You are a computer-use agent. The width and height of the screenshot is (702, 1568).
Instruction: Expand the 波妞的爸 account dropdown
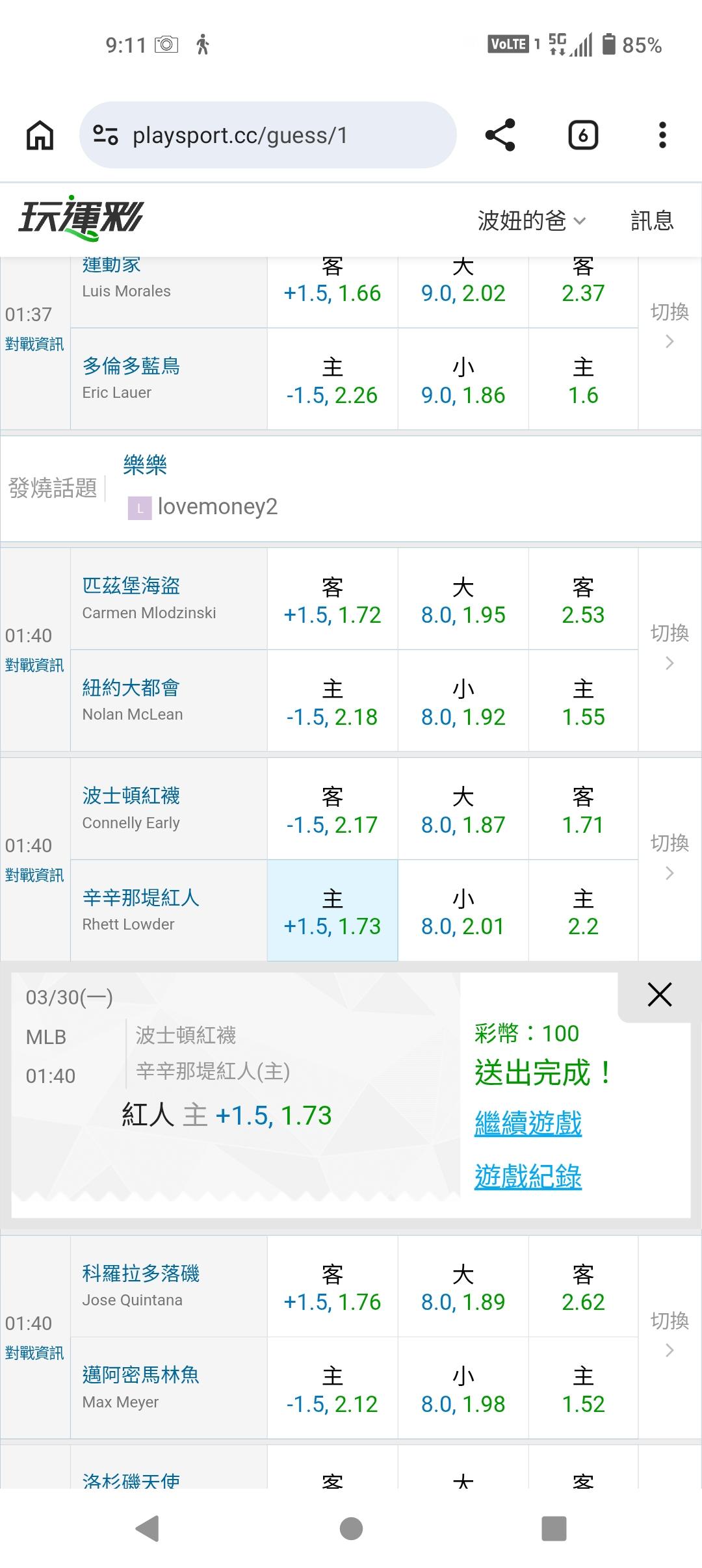(x=532, y=220)
